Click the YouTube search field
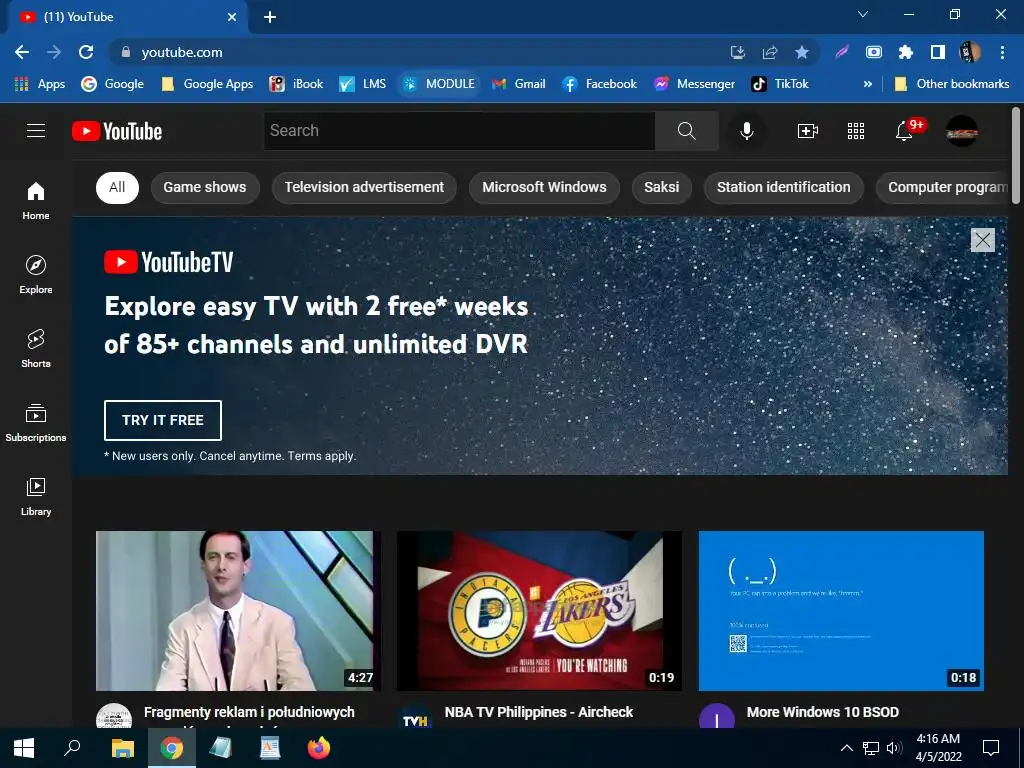Screen dimensions: 1024x768 click(459, 131)
